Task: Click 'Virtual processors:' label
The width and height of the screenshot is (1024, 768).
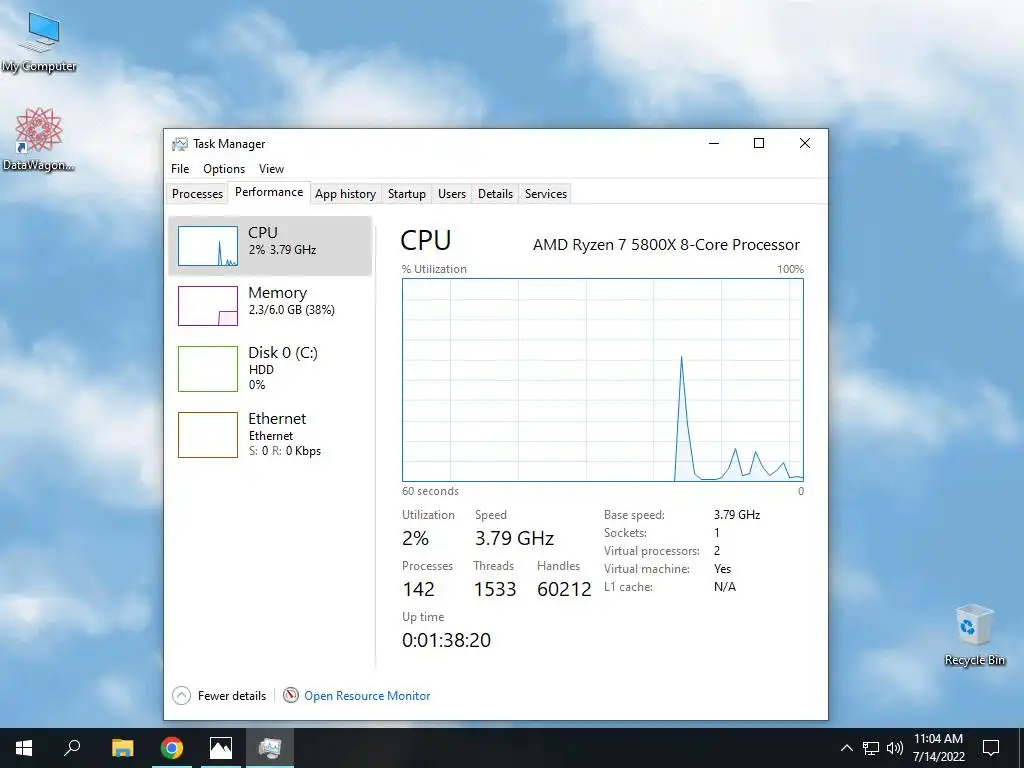Action: (652, 551)
